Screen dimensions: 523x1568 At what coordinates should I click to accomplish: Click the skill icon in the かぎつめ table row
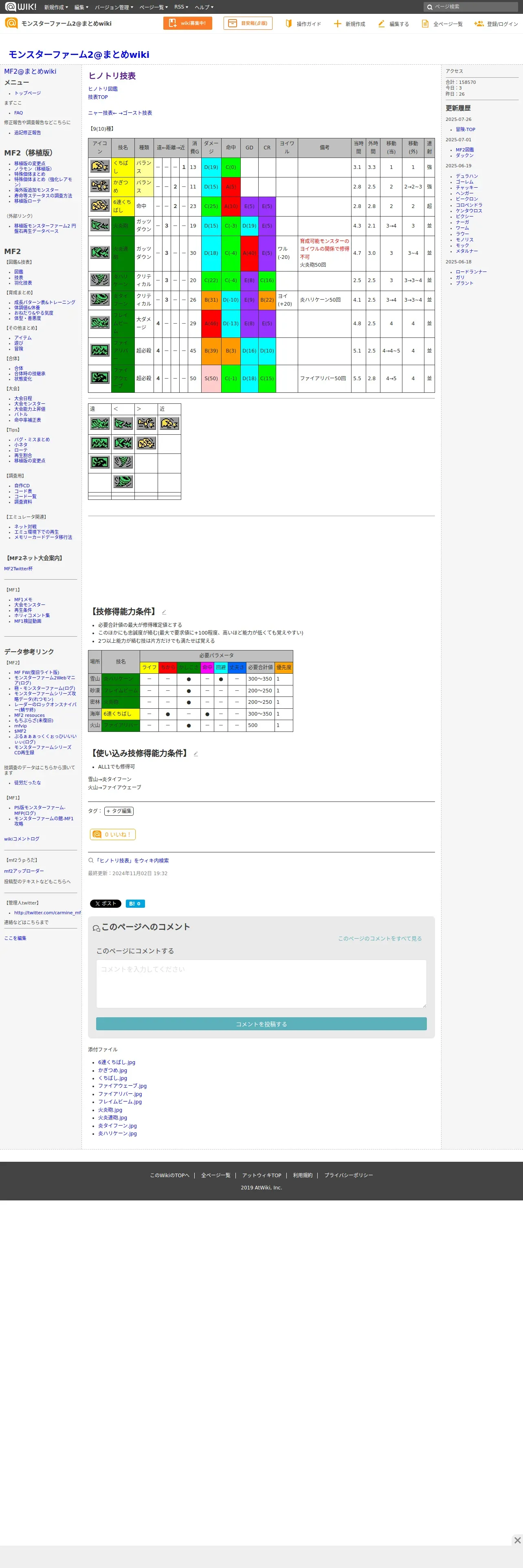point(100,186)
